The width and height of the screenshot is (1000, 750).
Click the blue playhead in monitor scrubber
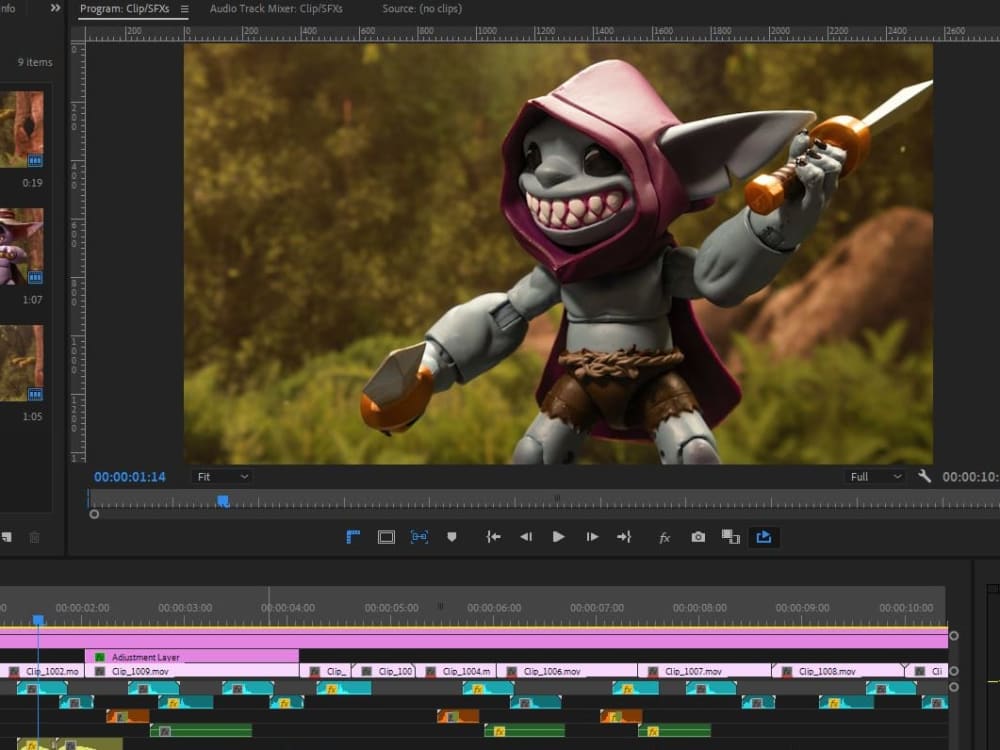[223, 501]
